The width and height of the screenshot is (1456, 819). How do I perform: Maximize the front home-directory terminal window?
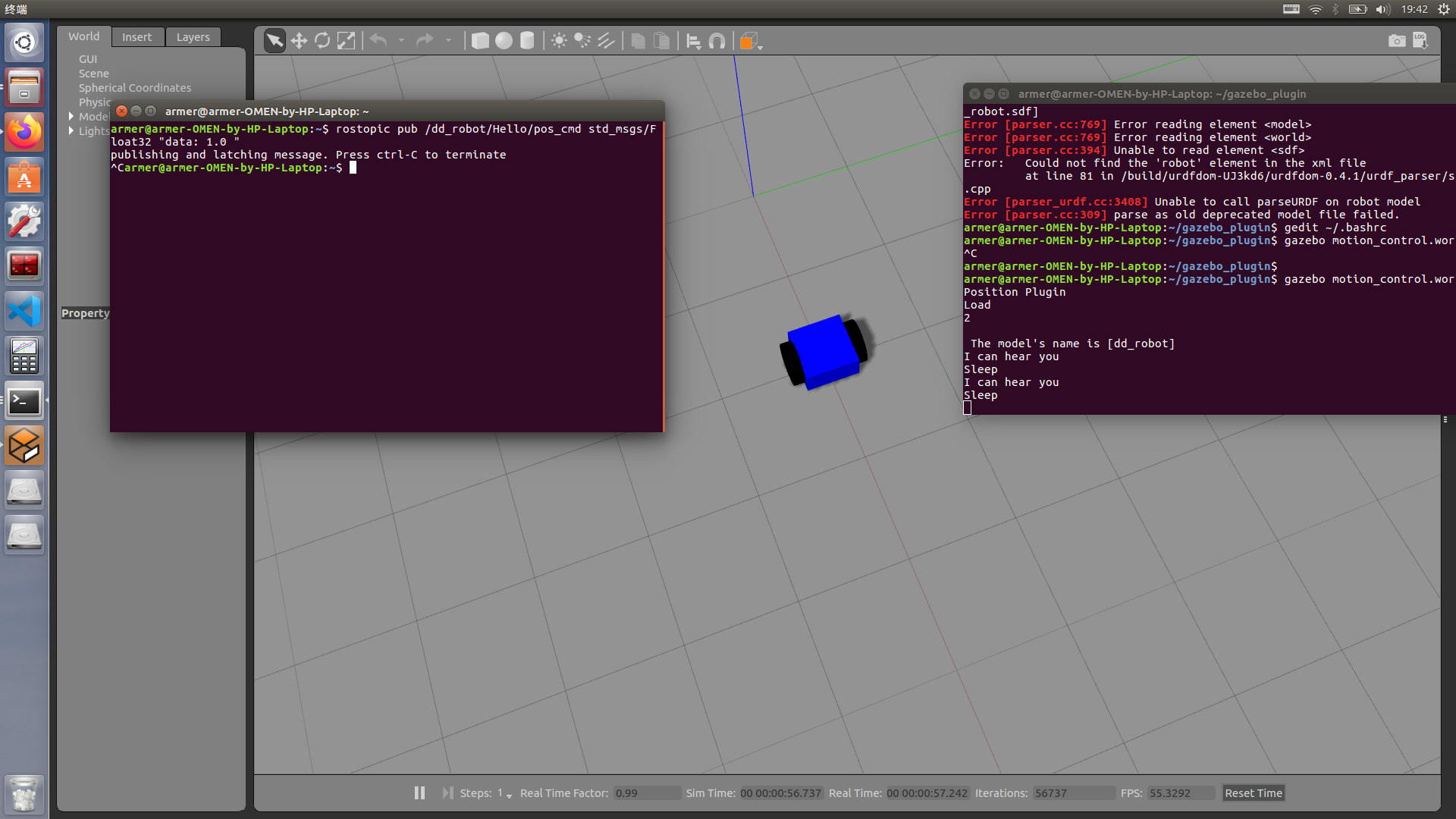click(150, 111)
